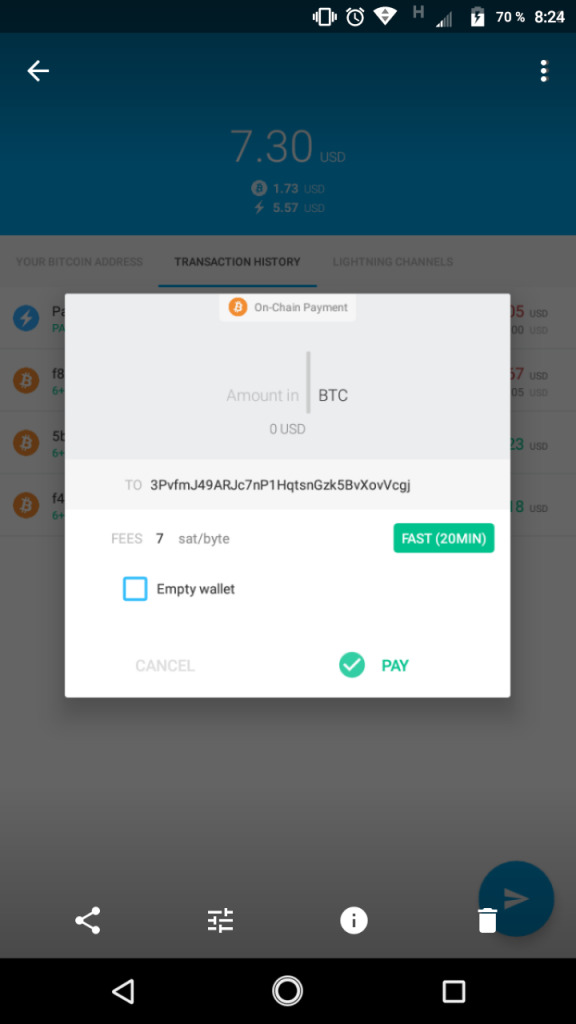Cancel the on-chain payment dialog
The height and width of the screenshot is (1024, 576).
click(165, 665)
